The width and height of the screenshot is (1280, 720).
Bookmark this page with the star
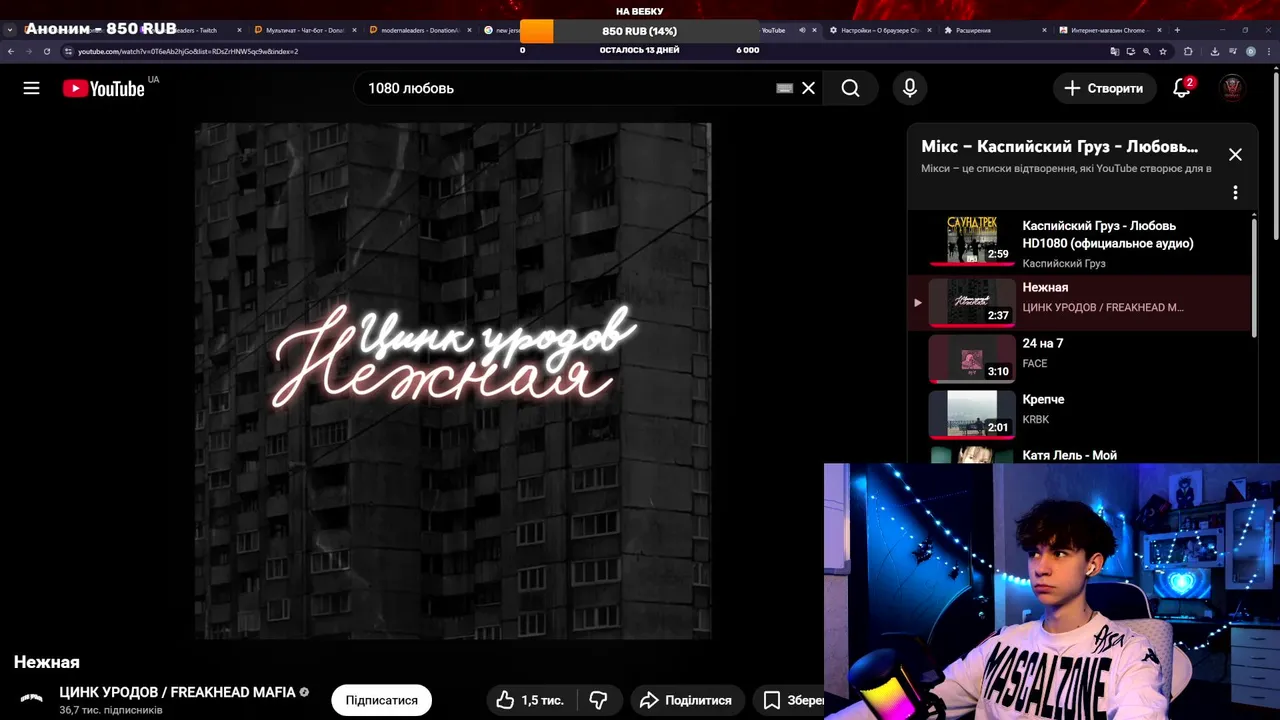(1163, 51)
